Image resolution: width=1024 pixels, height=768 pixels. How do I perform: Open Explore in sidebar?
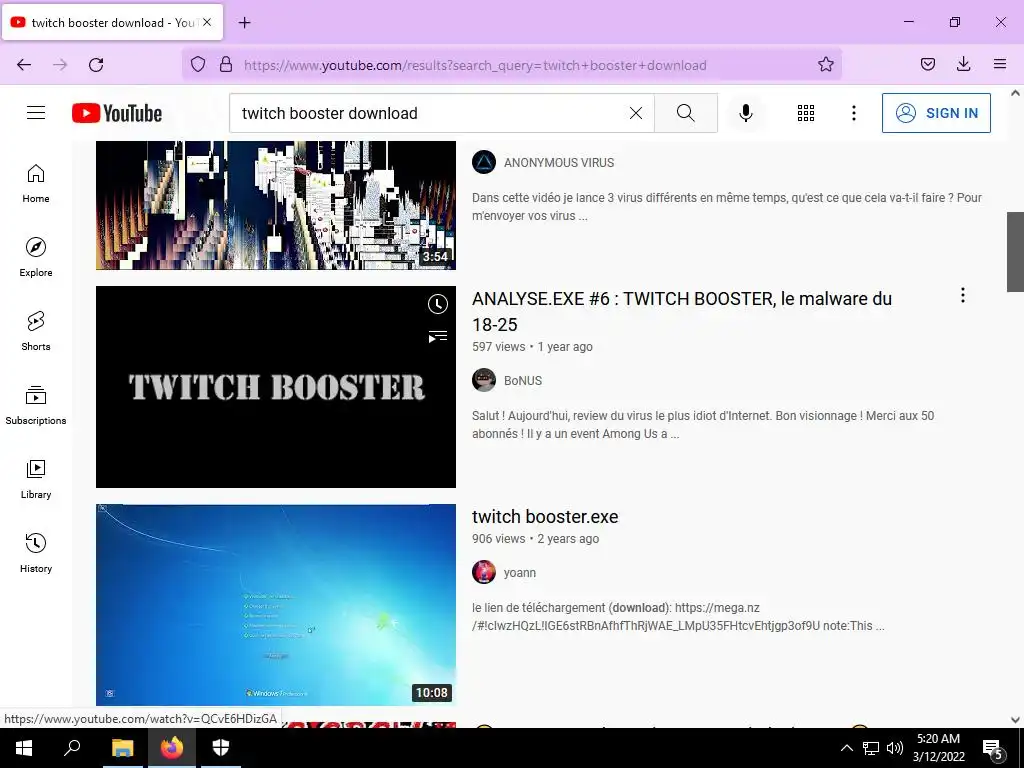[x=36, y=257]
